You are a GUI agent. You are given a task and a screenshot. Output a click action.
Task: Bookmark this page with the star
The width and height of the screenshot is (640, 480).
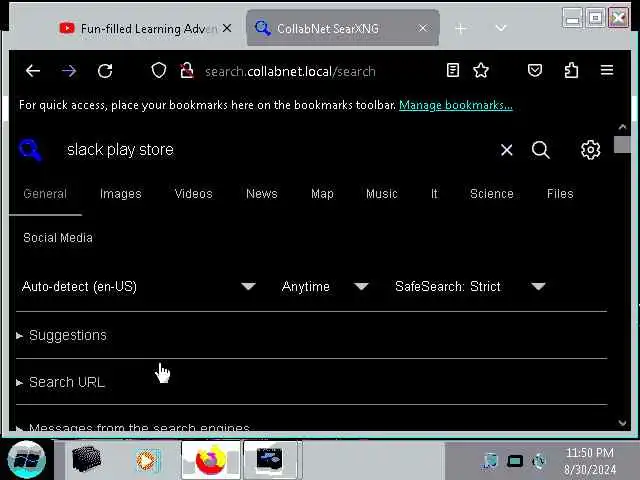click(481, 70)
